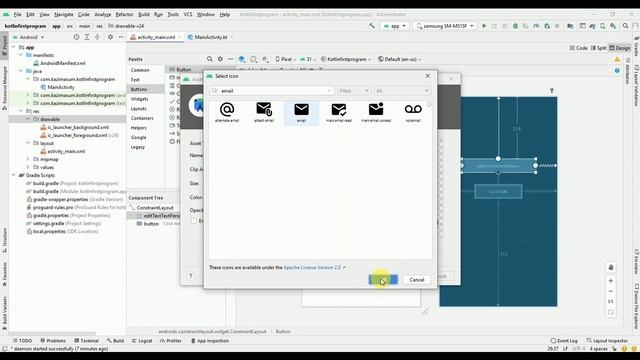Open the Filled style dropdown
The height and width of the screenshot is (360, 640).
coord(353,91)
